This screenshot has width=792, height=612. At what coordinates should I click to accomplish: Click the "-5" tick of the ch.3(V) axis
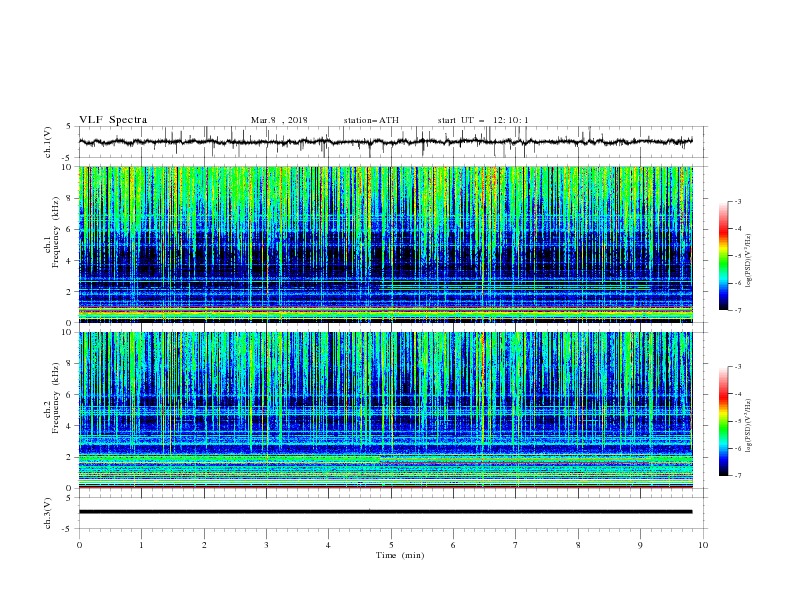(68, 529)
